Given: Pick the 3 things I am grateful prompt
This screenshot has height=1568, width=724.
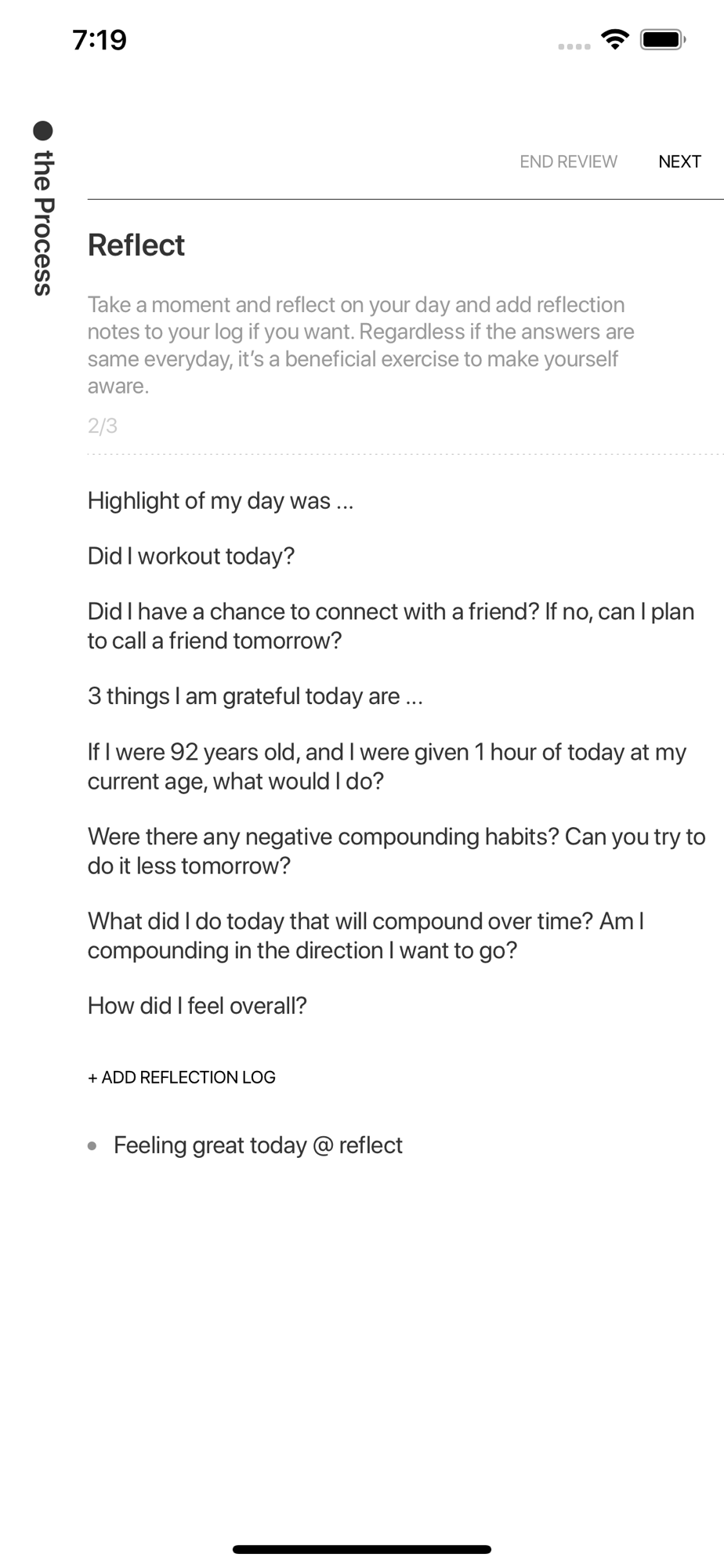Looking at the screenshot, I should point(255,696).
